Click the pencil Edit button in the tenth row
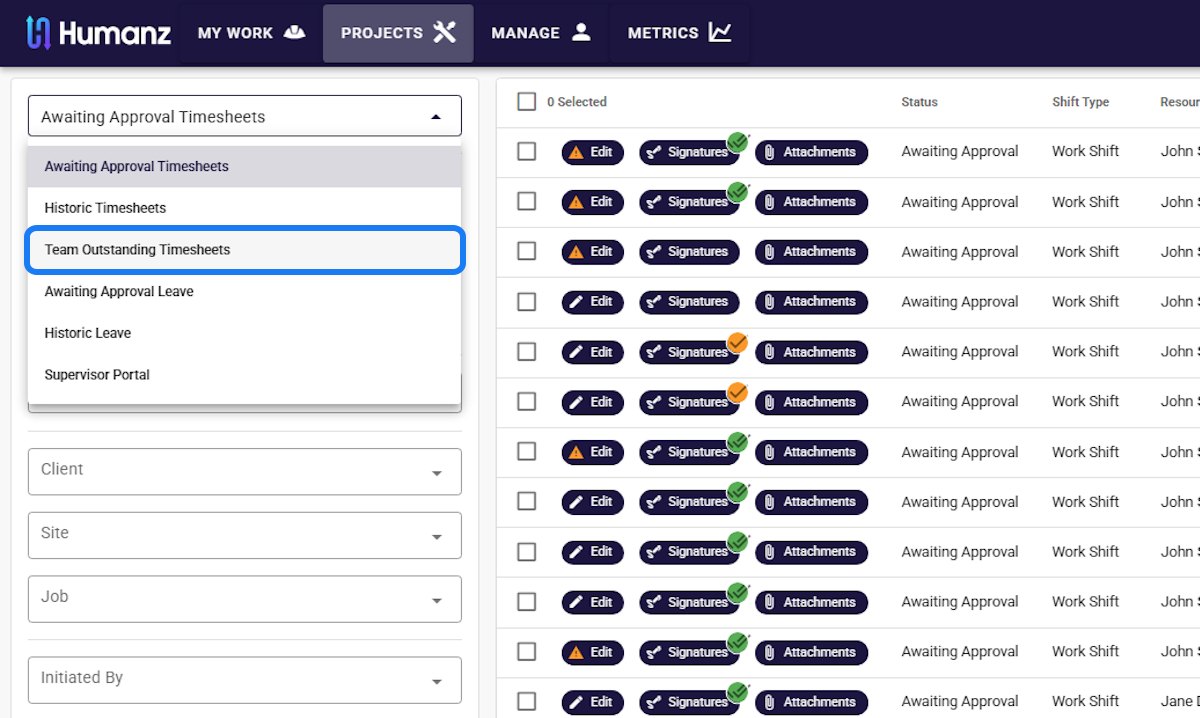Screen dimensions: 1200x718 592,602
